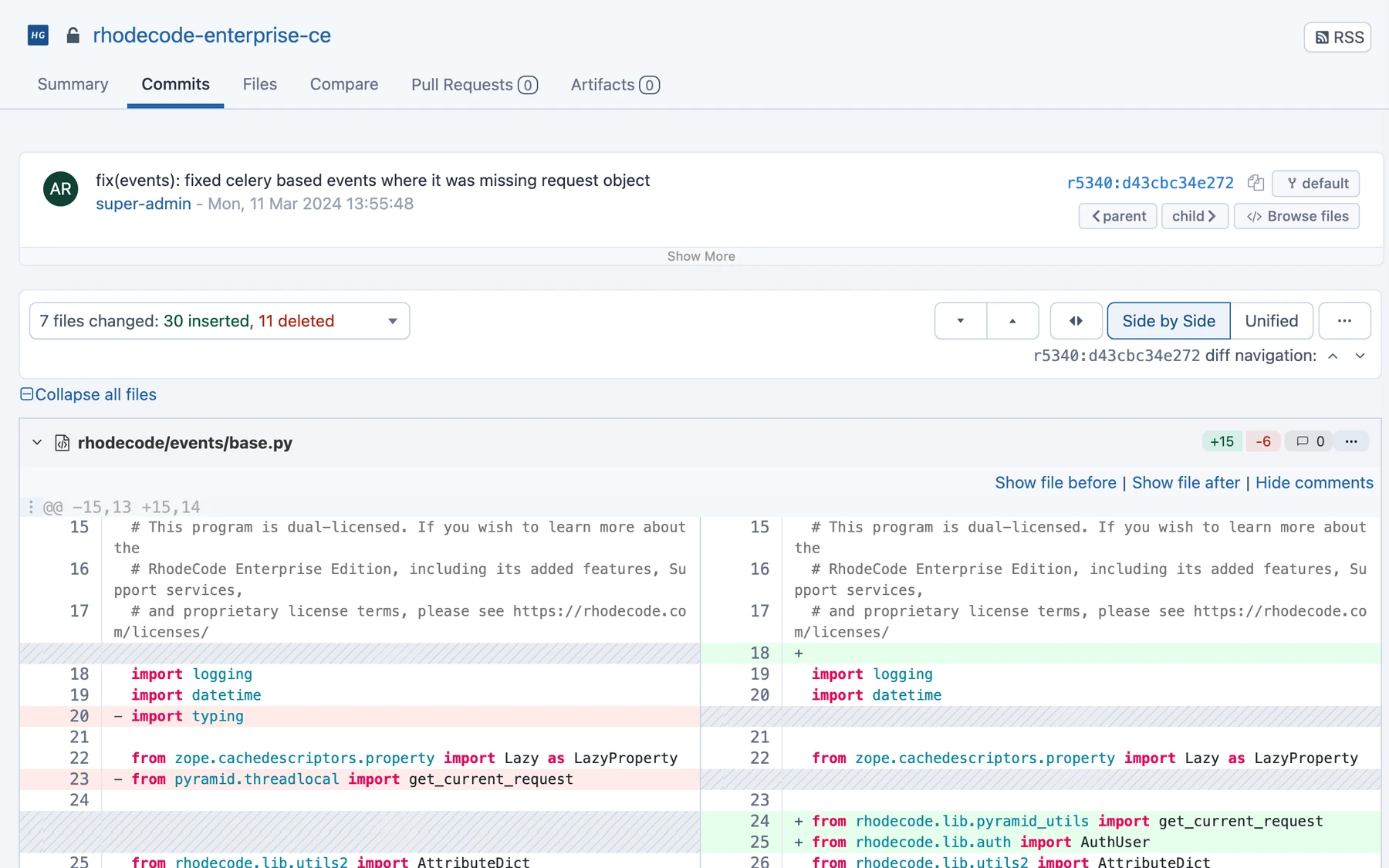Open base.py file options ellipsis menu

point(1351,441)
